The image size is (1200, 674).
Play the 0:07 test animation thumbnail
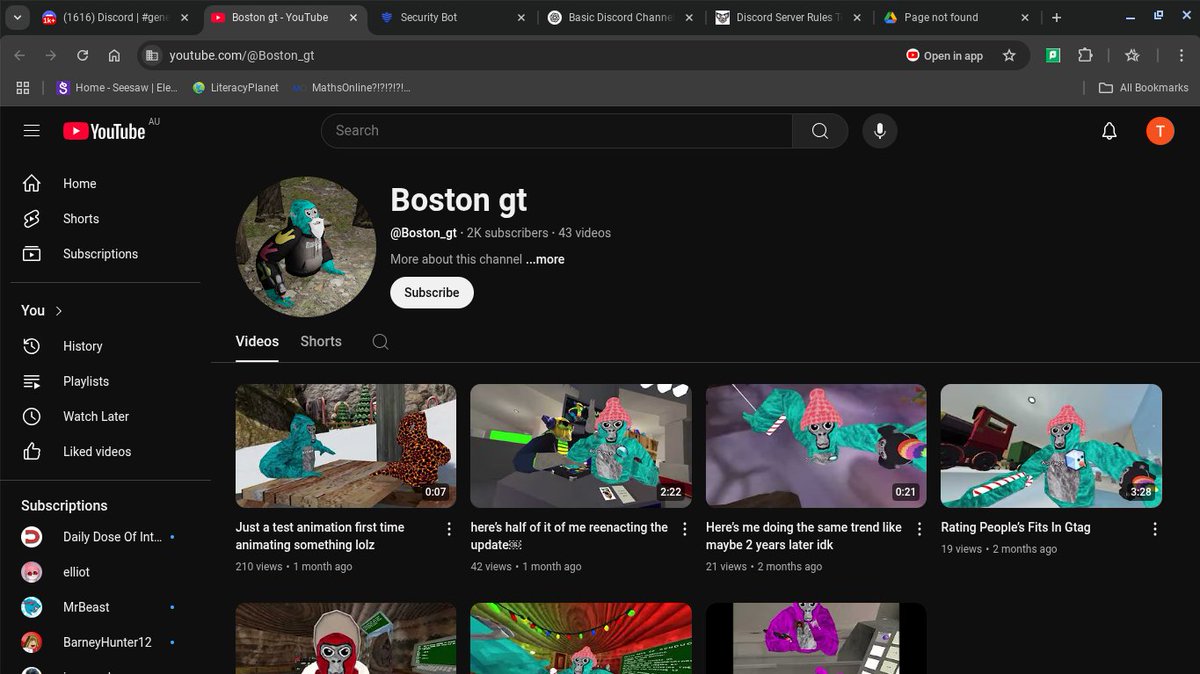coord(346,446)
